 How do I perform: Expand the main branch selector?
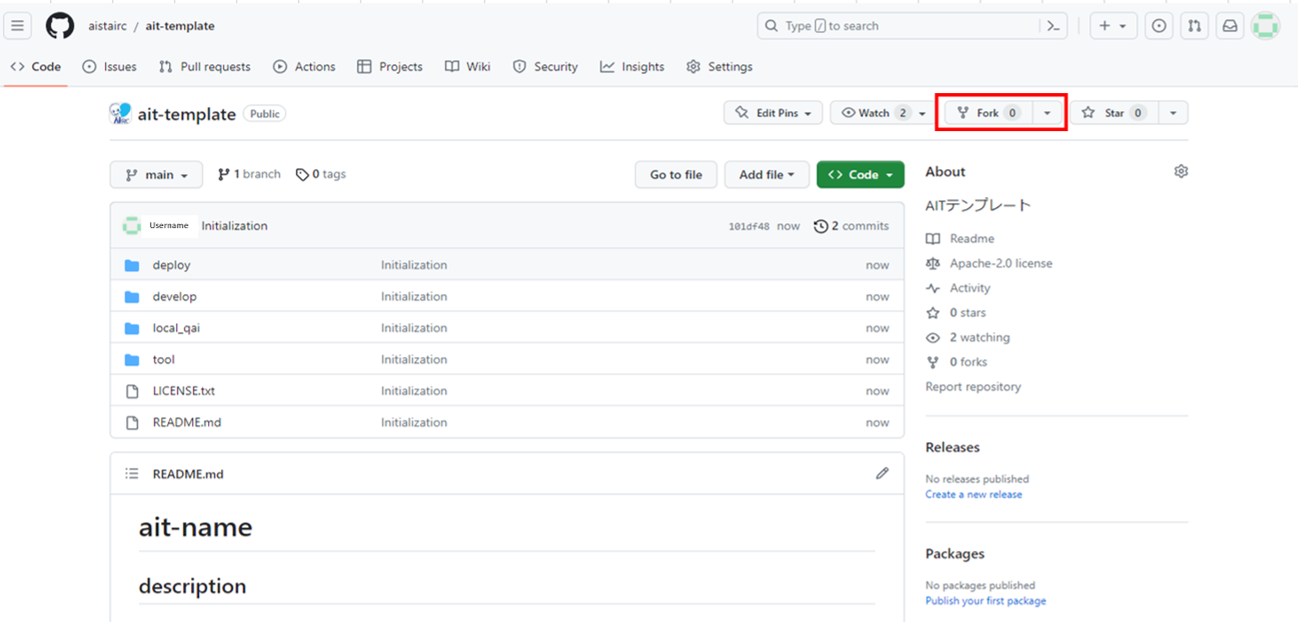tap(156, 175)
